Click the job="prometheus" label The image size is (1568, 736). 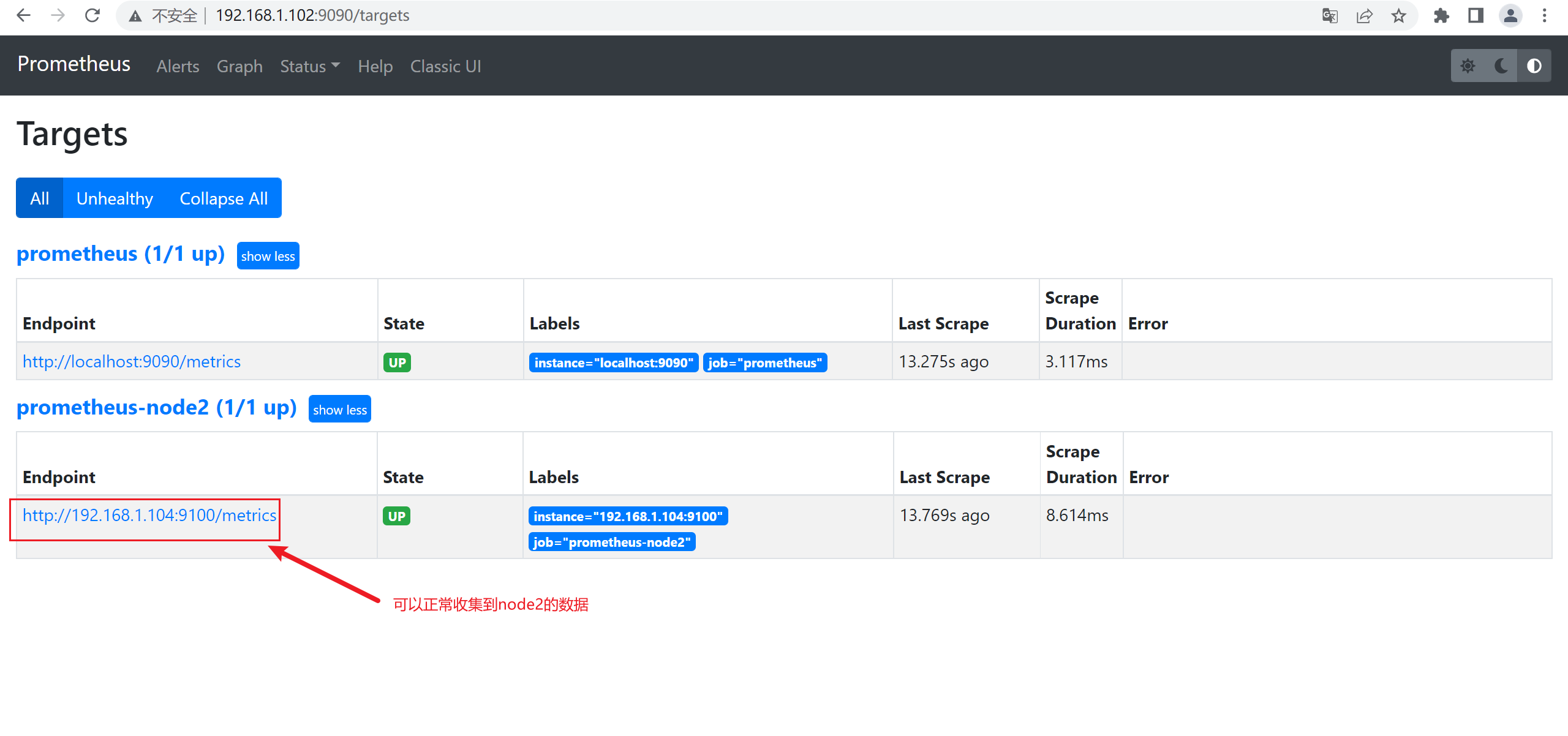click(765, 362)
